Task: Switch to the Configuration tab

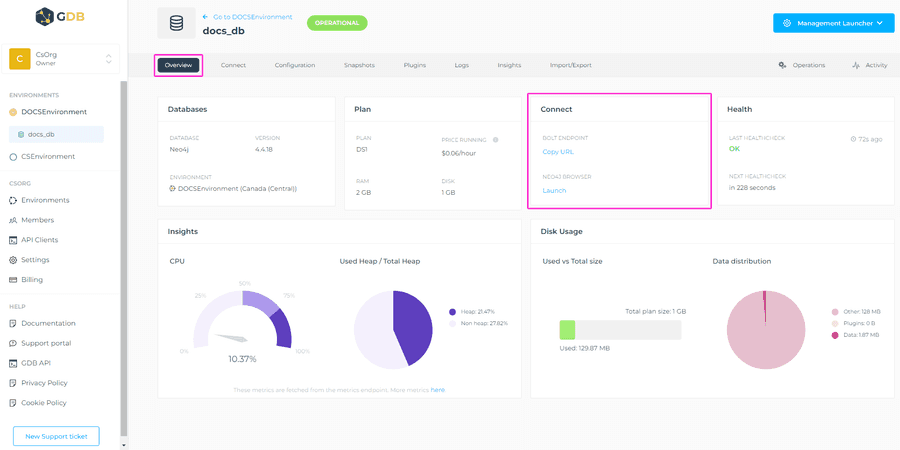Action: 294,65
